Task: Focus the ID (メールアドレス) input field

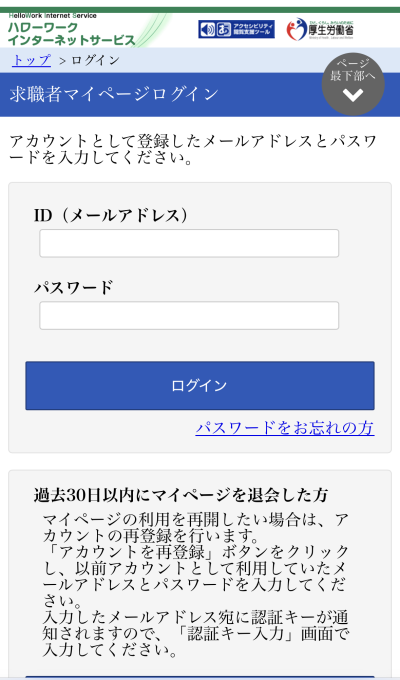Action: point(189,243)
